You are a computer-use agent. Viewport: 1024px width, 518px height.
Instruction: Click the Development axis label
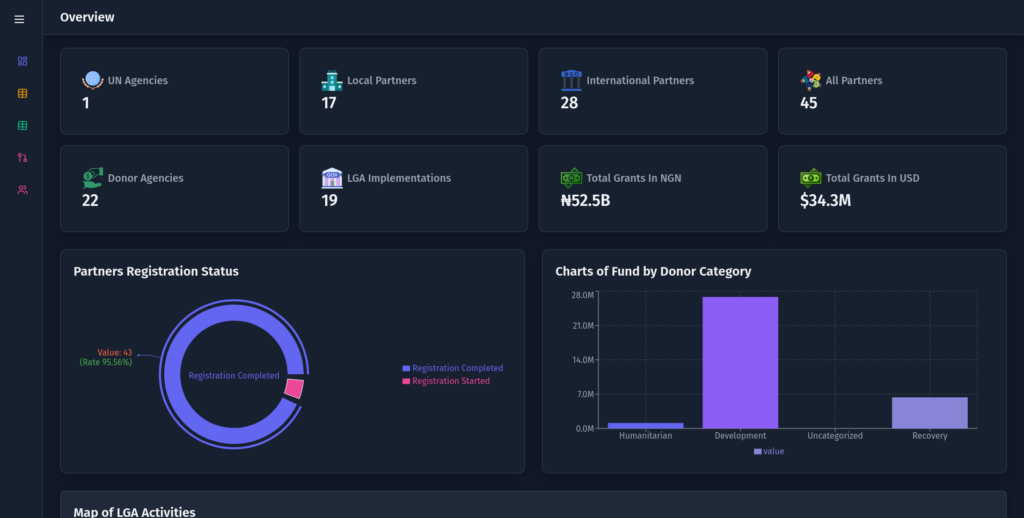click(x=740, y=436)
